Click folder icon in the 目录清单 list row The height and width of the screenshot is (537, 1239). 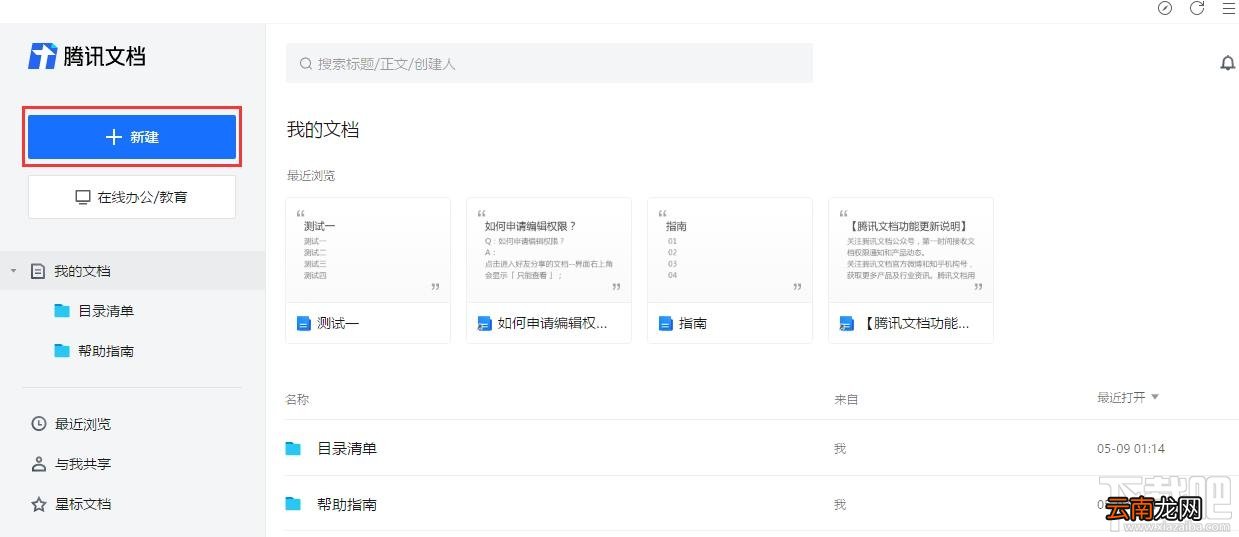coord(293,448)
